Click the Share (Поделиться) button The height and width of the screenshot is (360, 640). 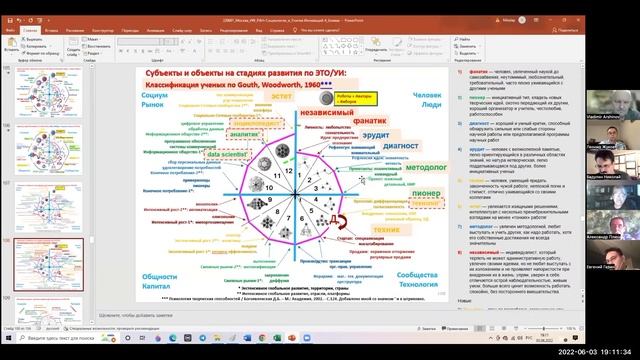pos(565,30)
